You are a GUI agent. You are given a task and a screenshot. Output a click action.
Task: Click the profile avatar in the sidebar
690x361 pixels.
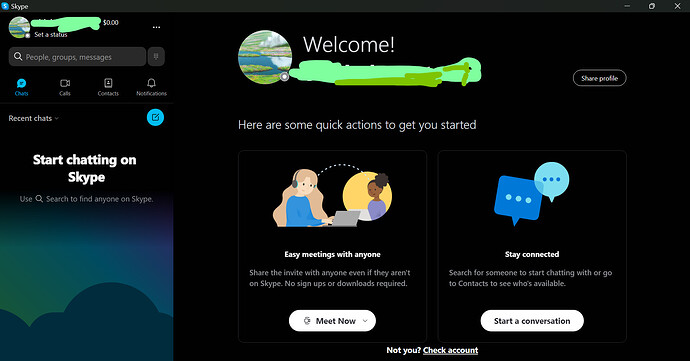coord(19,27)
